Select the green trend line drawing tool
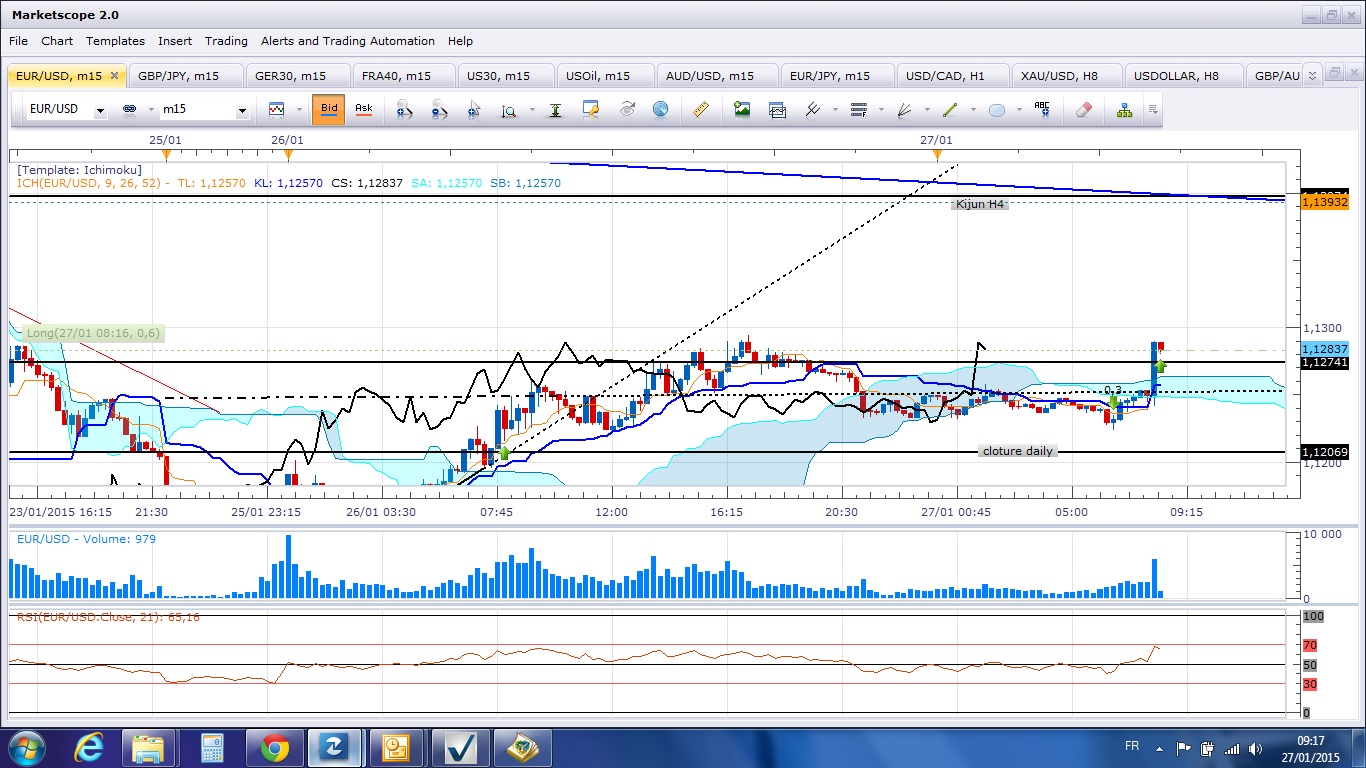The width and height of the screenshot is (1366, 768). tap(948, 109)
